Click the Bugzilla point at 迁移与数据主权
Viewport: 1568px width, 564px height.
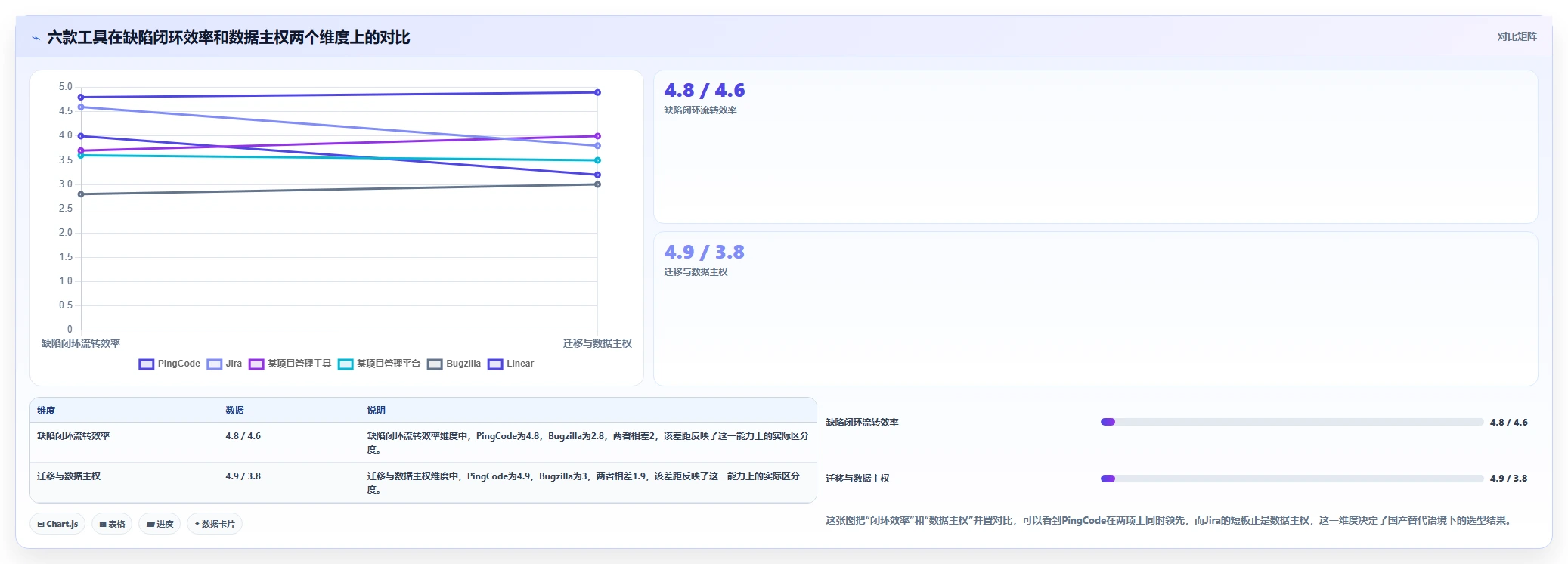click(597, 184)
